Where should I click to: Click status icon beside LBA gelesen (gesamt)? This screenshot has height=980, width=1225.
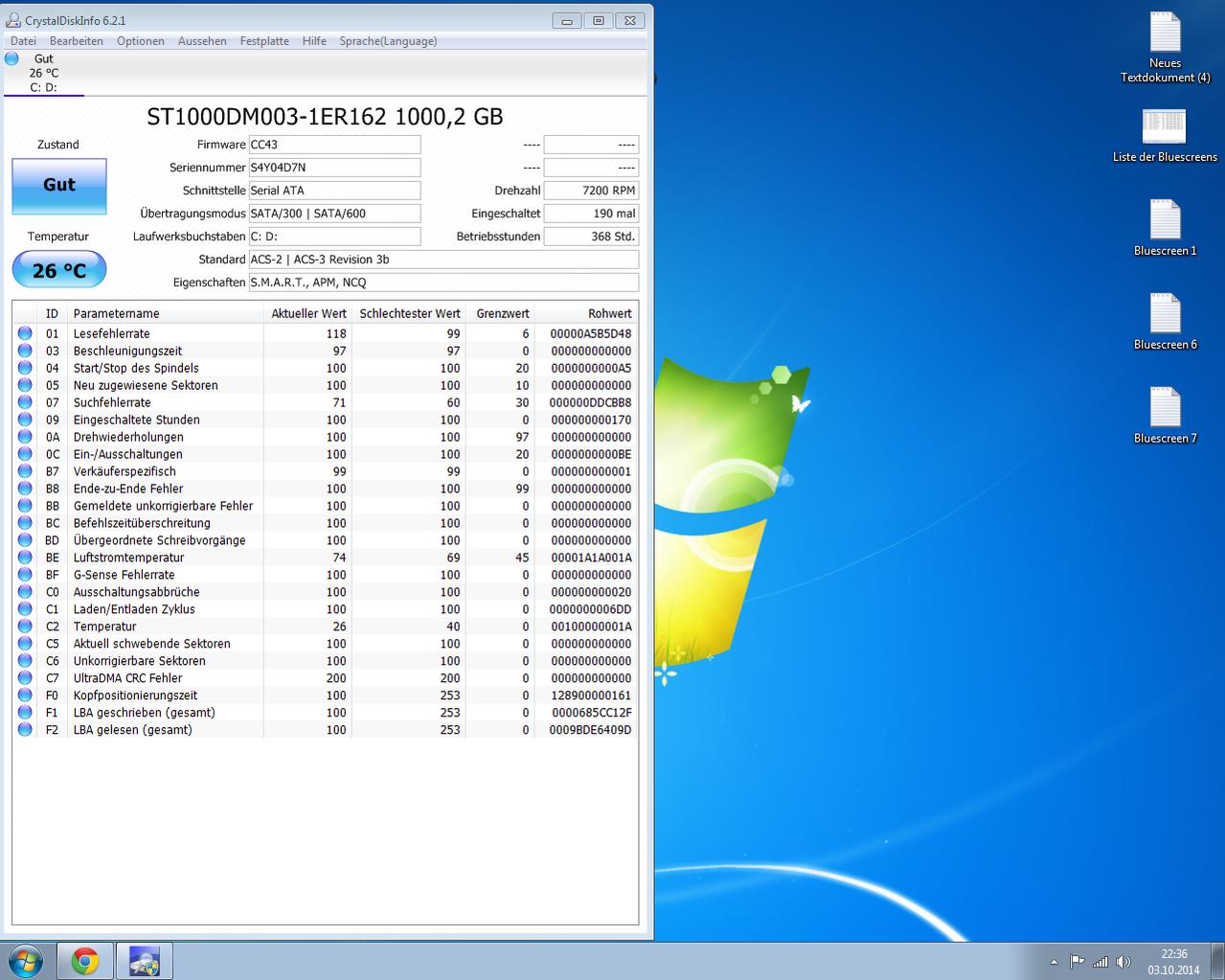25,730
